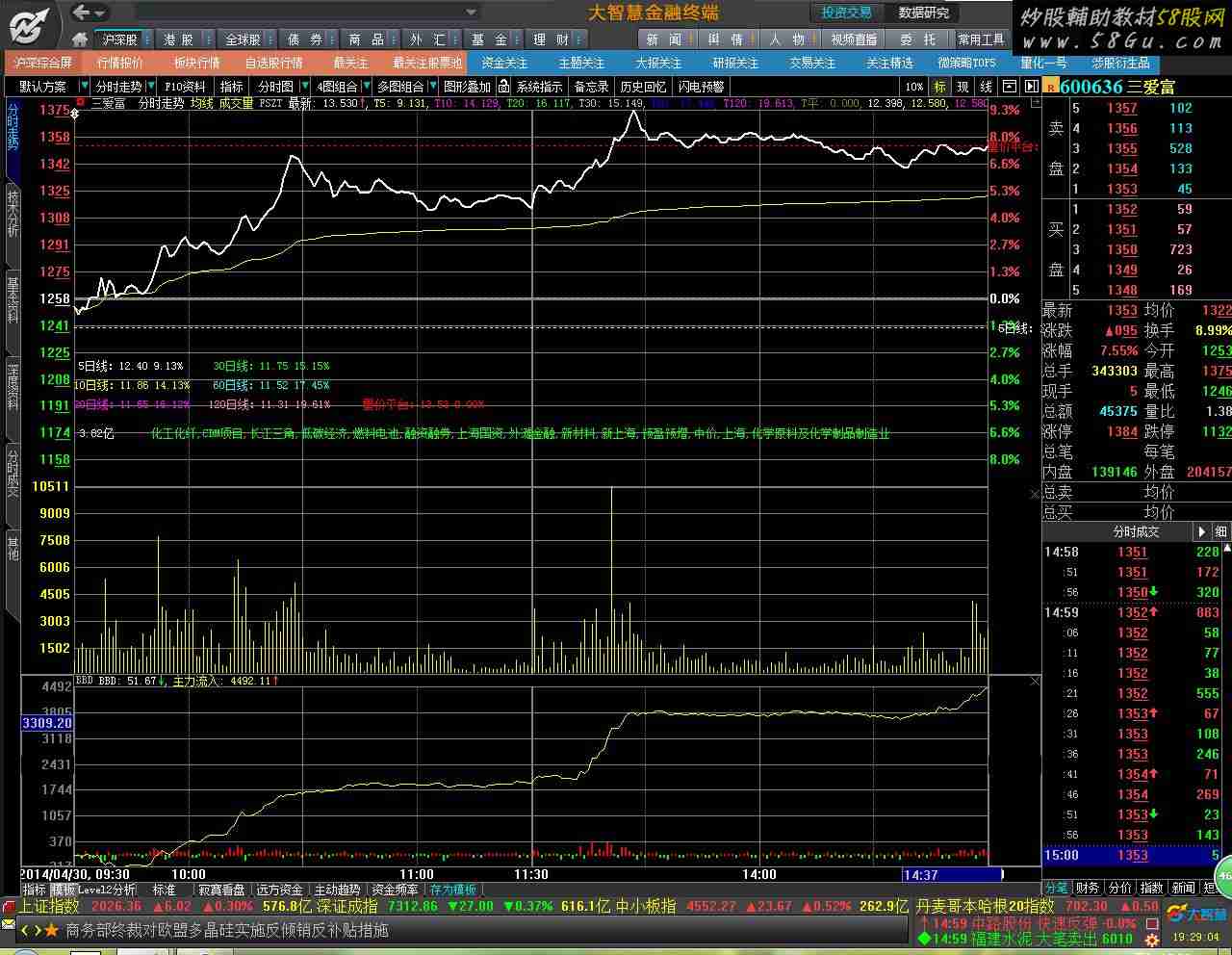Open the 分时图 dropdown arrow

pos(305,87)
